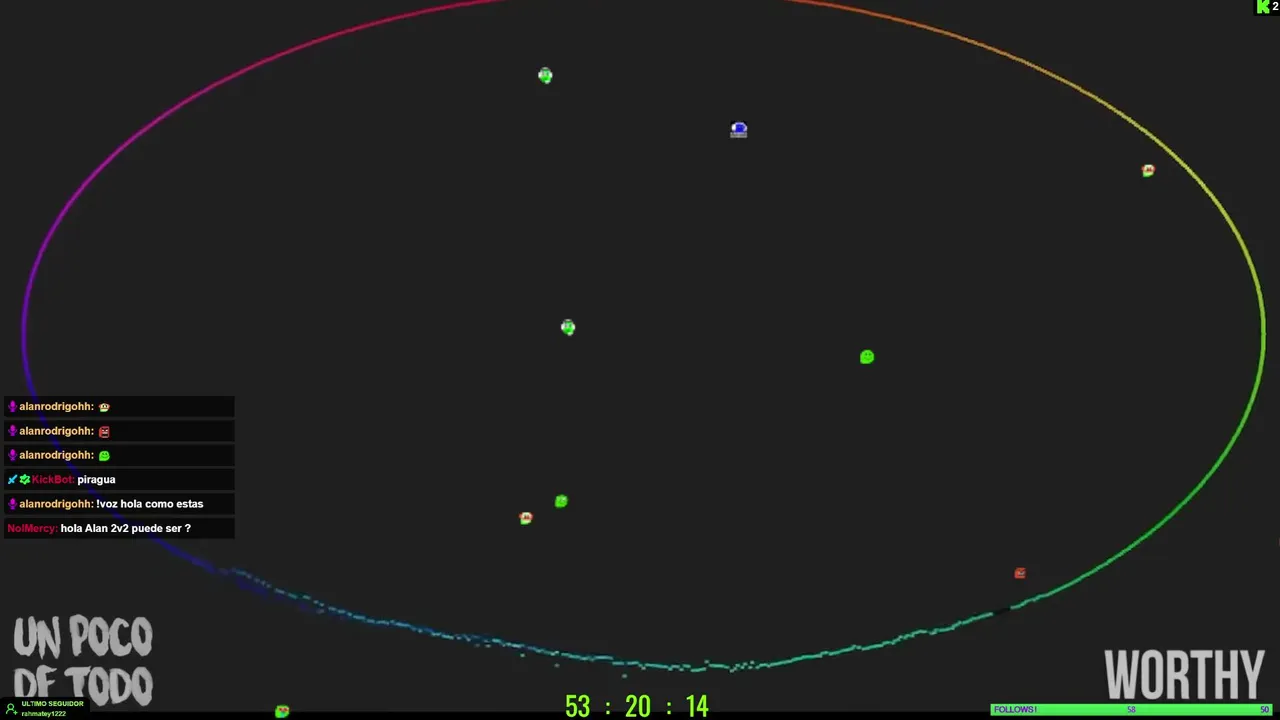1280x720 pixels.
Task: Select the orange blob next to the green blob
Action: [x=526, y=518]
